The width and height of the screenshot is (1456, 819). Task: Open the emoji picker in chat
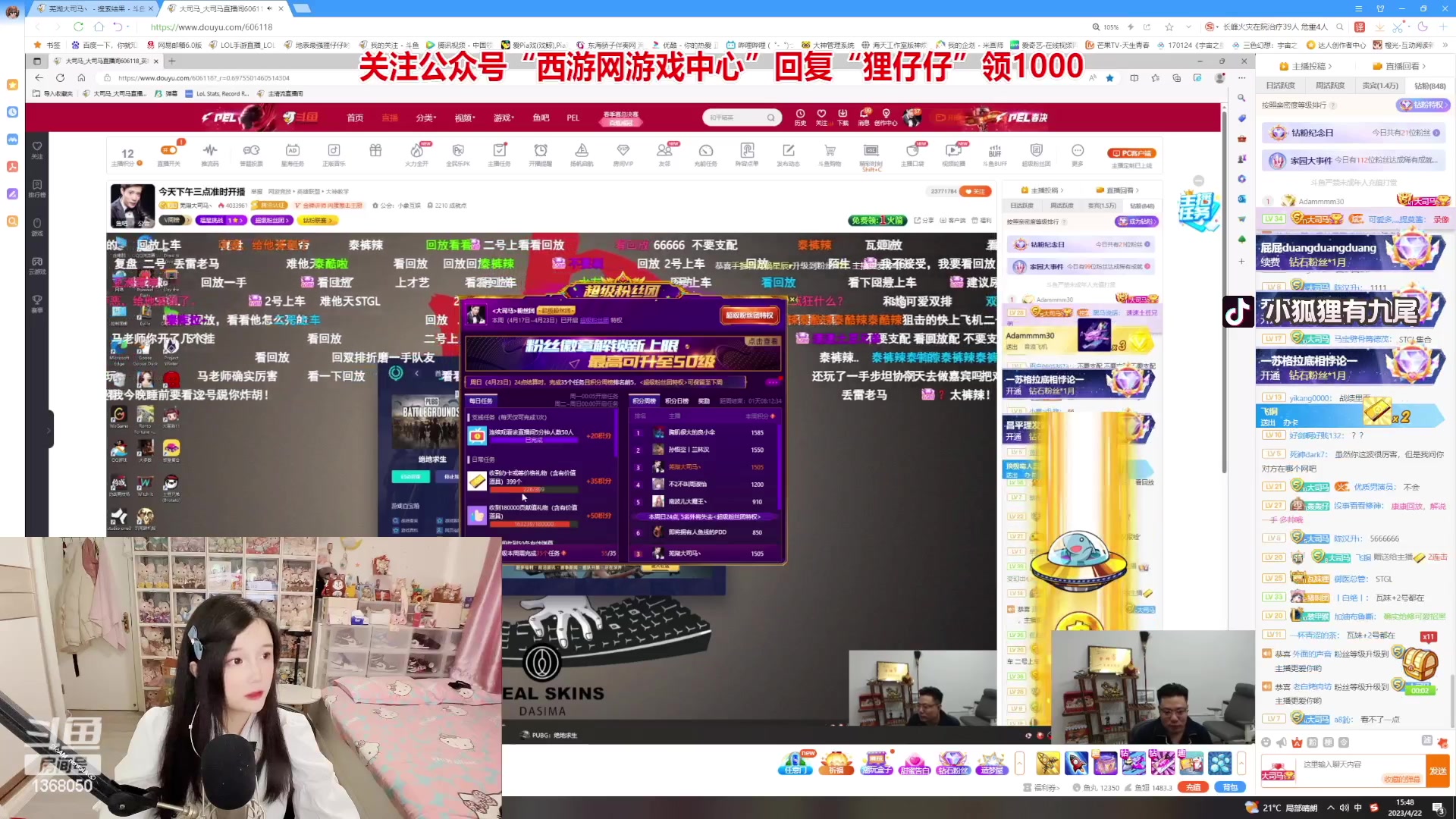click(1266, 742)
